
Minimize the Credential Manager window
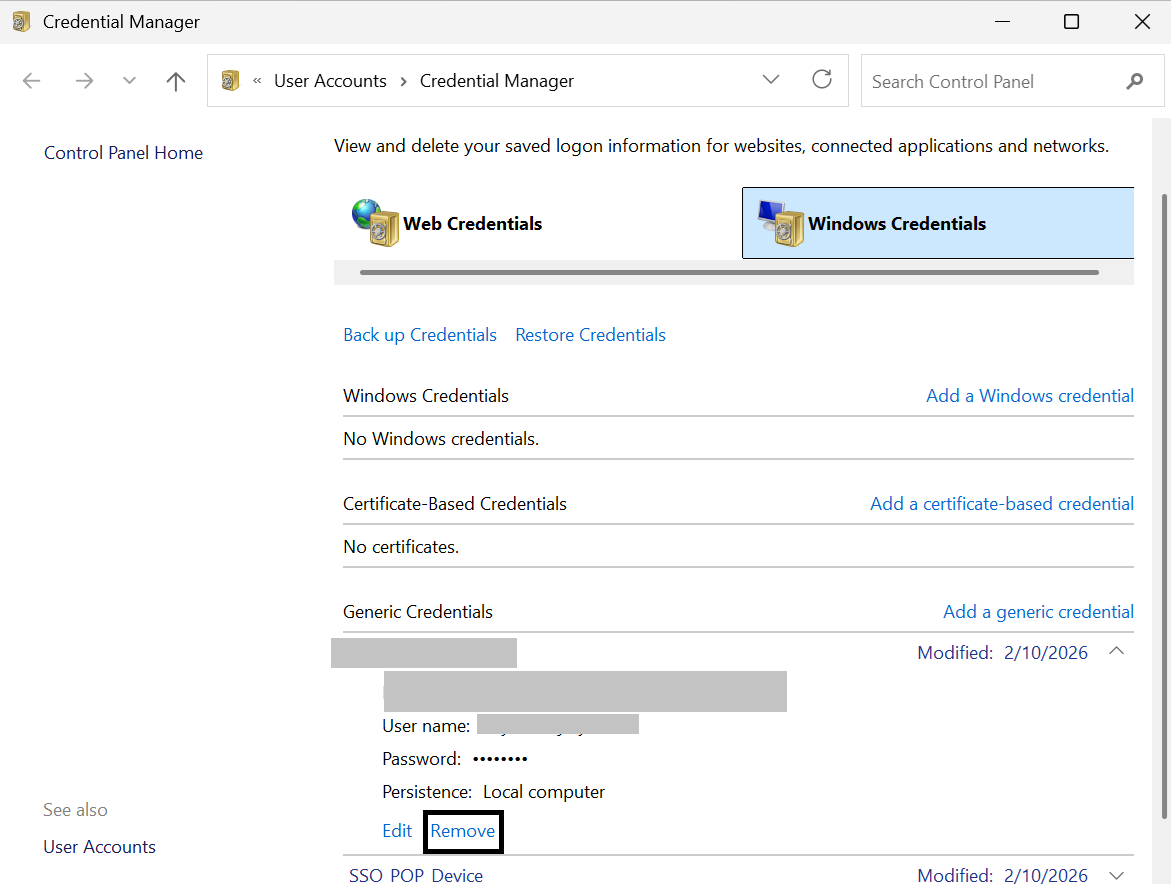1002,22
